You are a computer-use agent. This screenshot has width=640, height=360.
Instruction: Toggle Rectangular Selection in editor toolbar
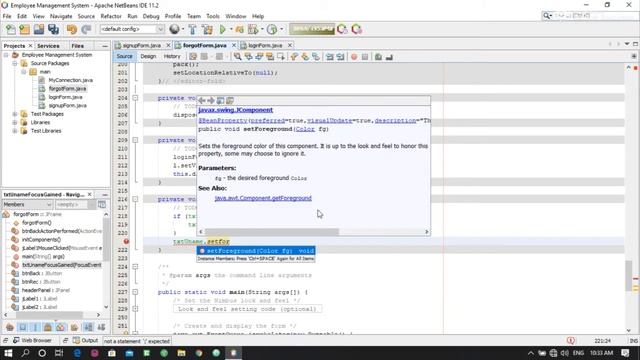coord(281,57)
